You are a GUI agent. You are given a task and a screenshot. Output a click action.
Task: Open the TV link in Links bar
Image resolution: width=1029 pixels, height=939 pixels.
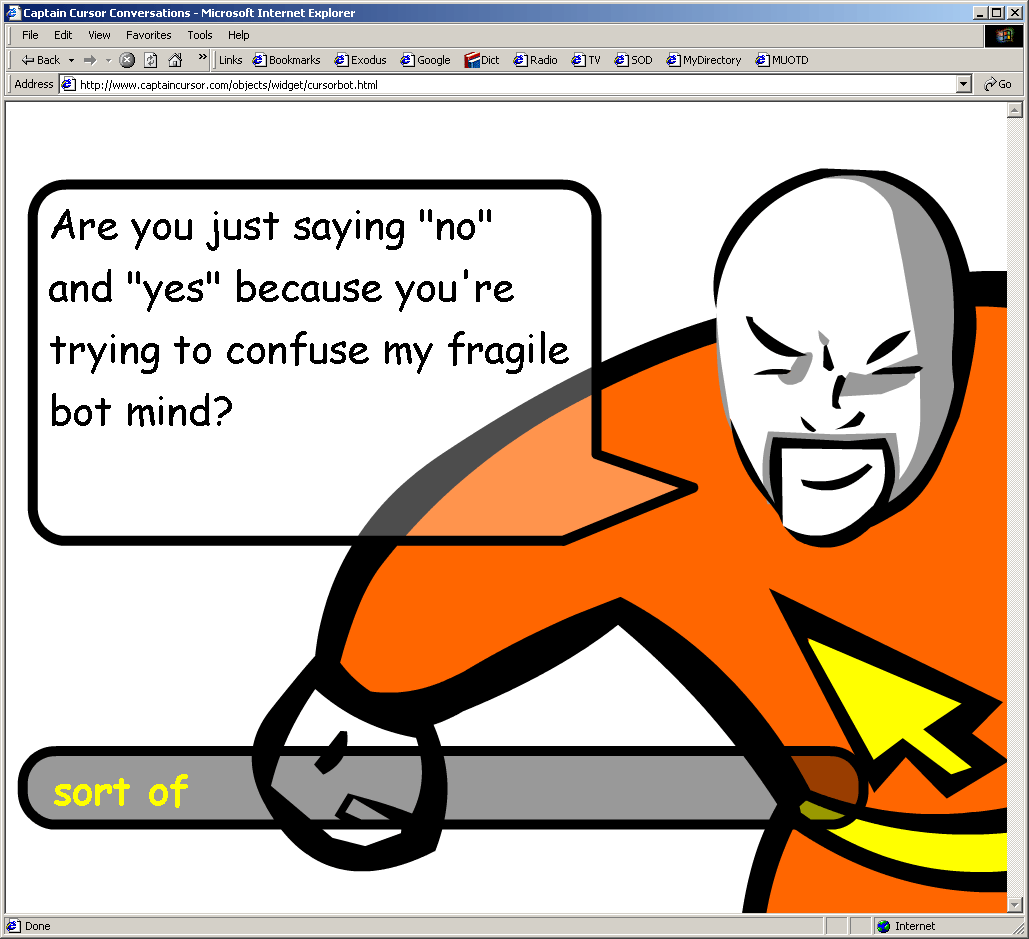pyautogui.click(x=586, y=60)
